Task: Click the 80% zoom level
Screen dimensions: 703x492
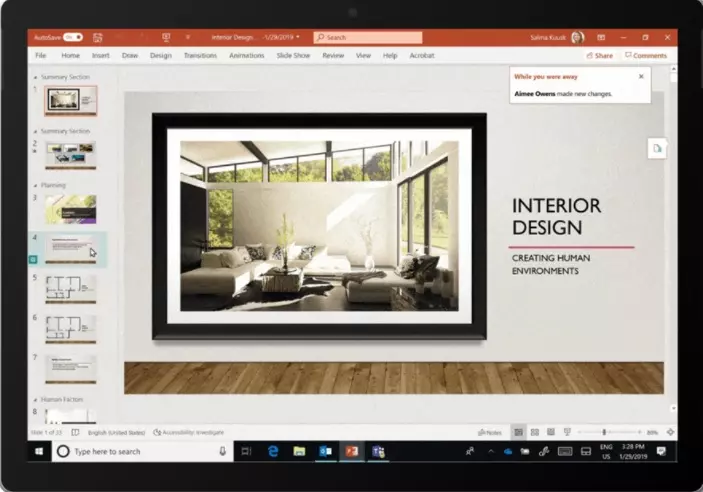Action: [652, 432]
